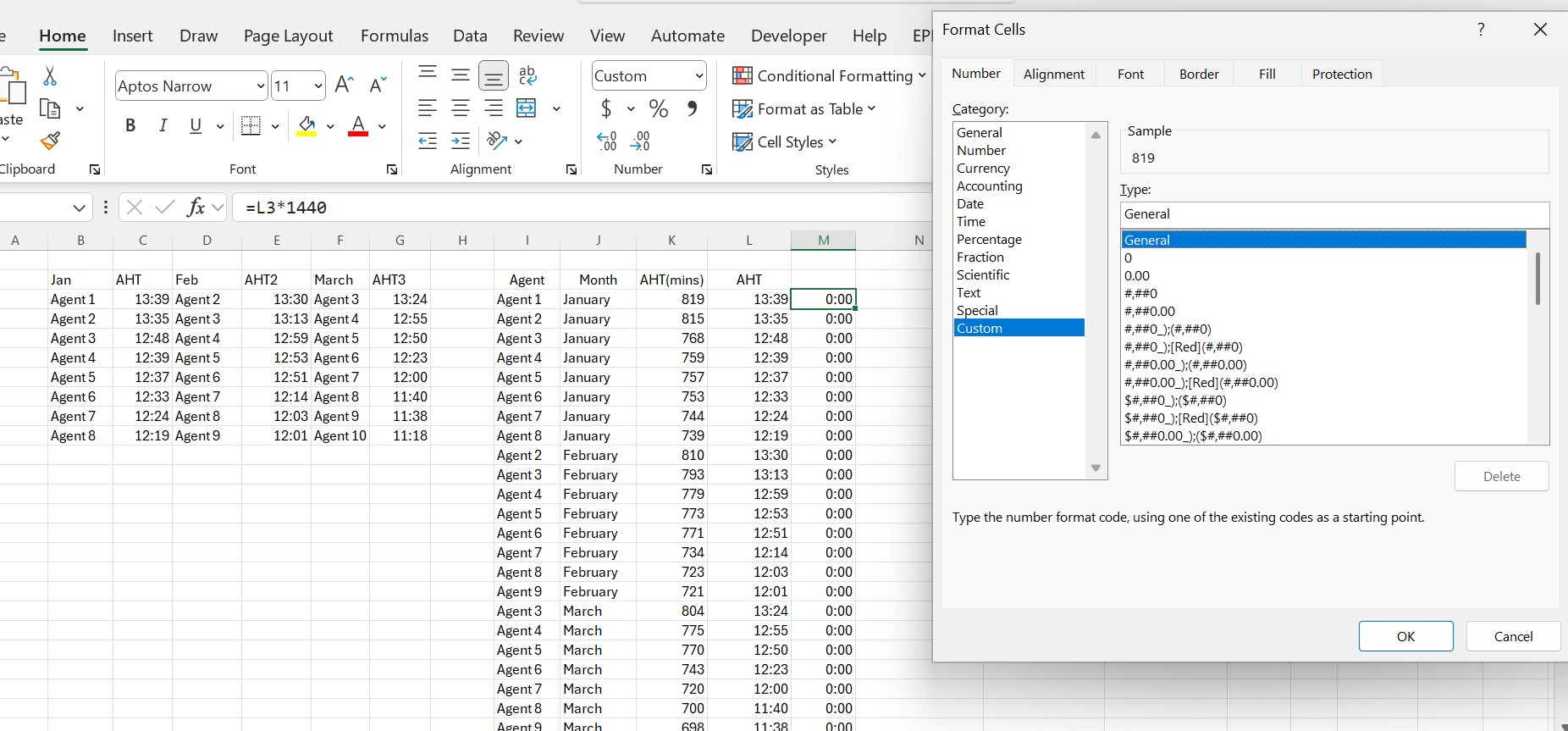Image resolution: width=1568 pixels, height=731 pixels.
Task: Switch to Protection tab in Format Cells
Action: [1342, 74]
